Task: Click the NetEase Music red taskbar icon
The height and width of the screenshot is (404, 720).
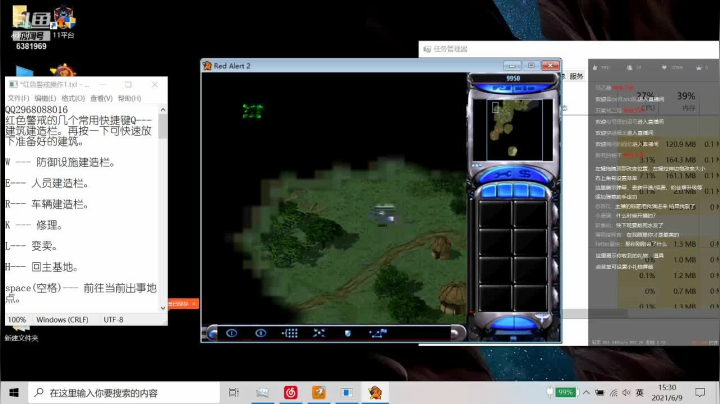Action: [290, 393]
